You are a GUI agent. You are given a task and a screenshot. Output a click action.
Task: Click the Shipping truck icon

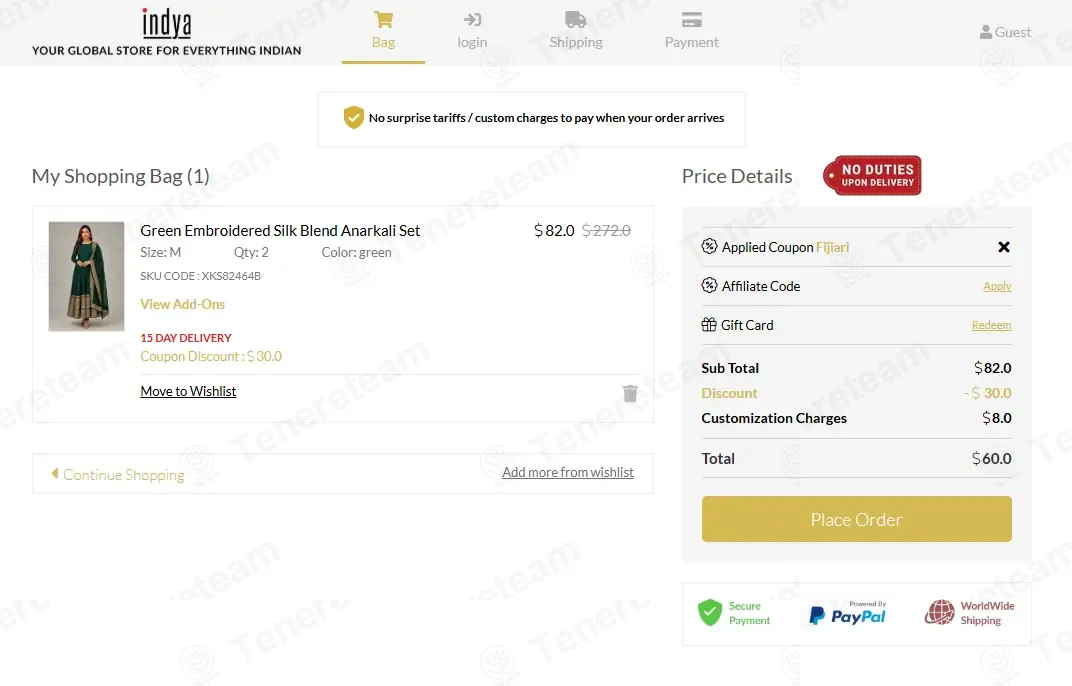[x=576, y=19]
